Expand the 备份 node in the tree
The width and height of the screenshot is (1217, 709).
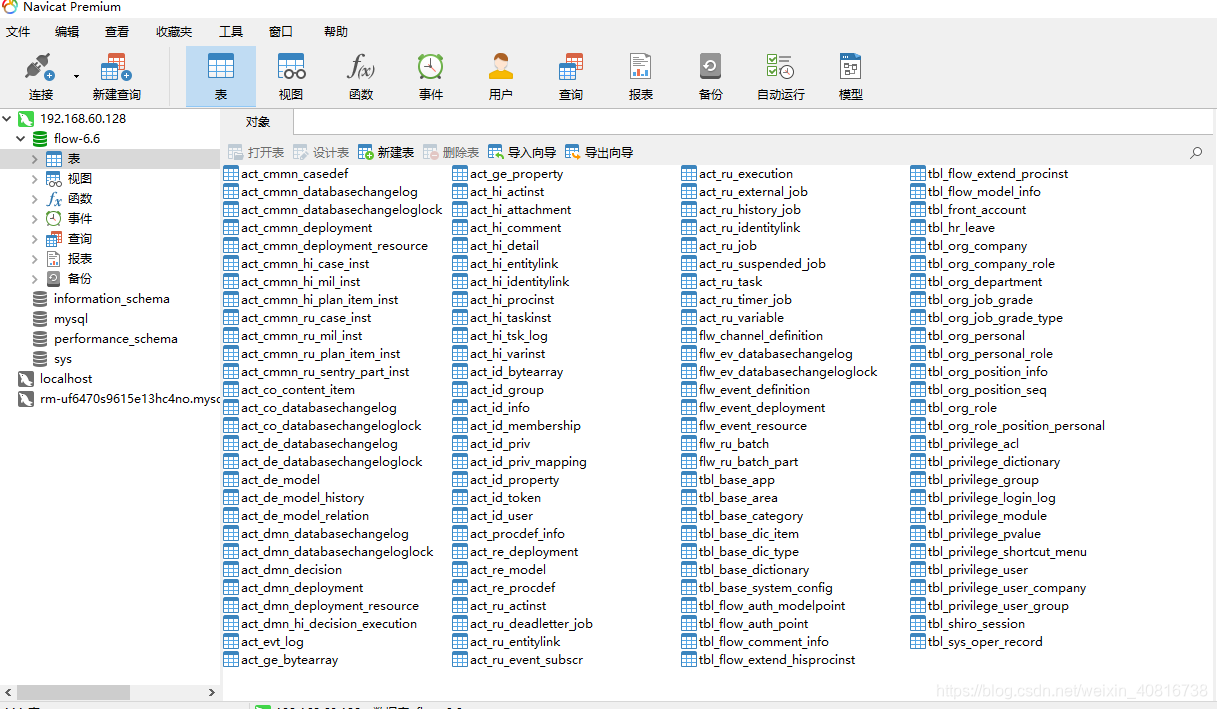[35, 279]
